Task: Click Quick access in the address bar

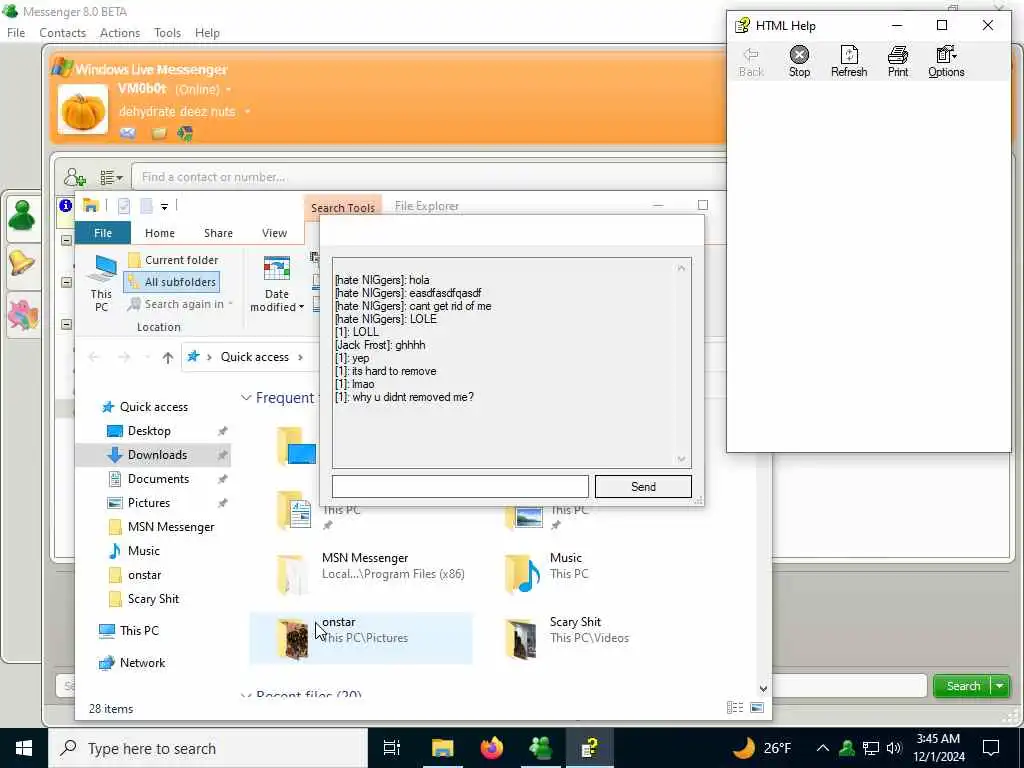Action: [254, 357]
